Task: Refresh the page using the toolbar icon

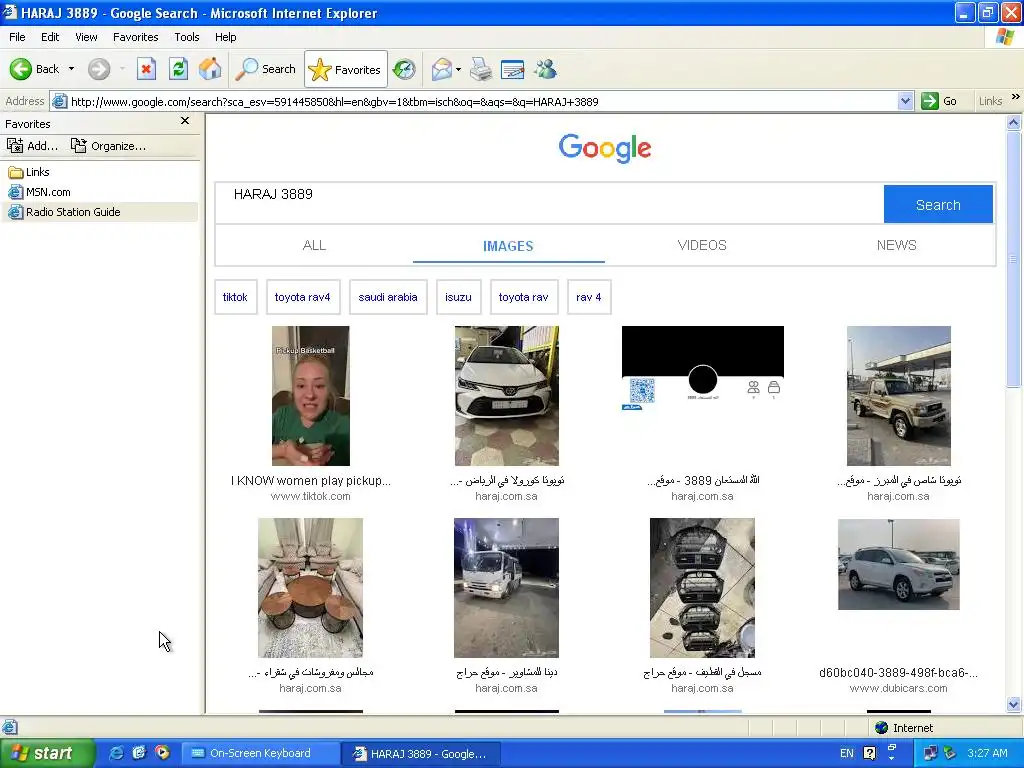Action: coord(178,69)
